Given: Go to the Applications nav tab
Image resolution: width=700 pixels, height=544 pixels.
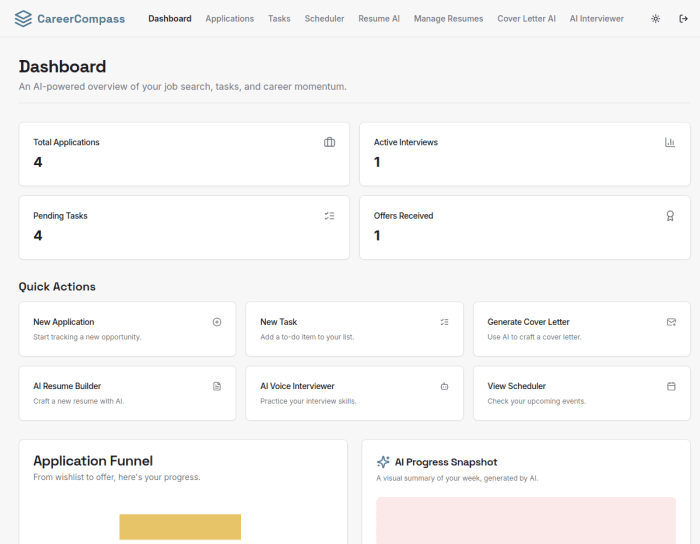Looking at the screenshot, I should coord(229,19).
